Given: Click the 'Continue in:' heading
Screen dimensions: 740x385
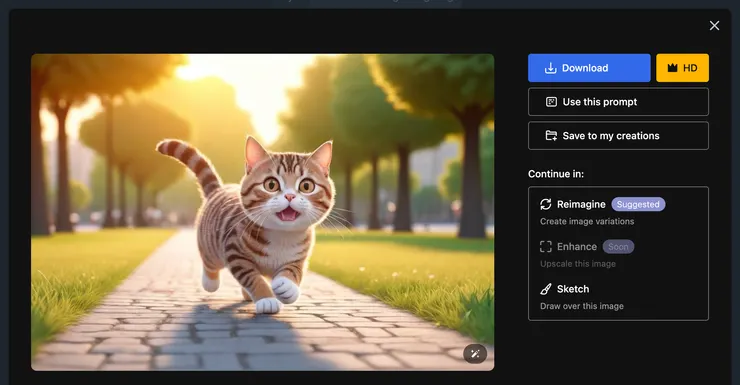Looking at the screenshot, I should coord(556,174).
